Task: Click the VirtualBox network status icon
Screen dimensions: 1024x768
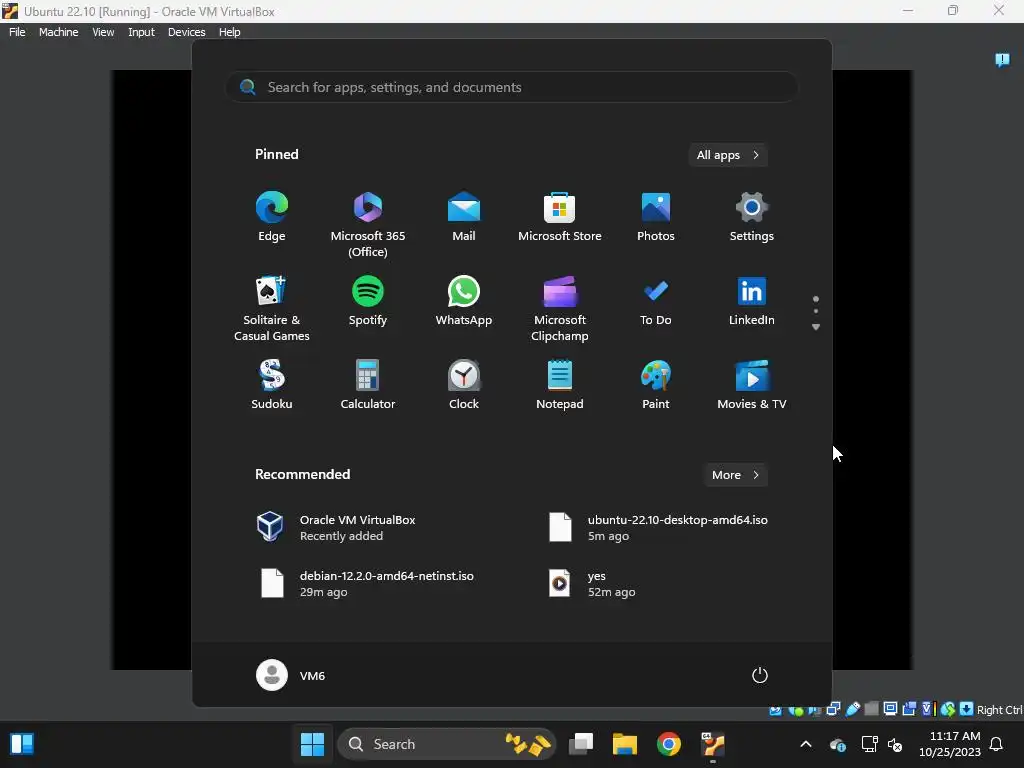Action: [833, 709]
